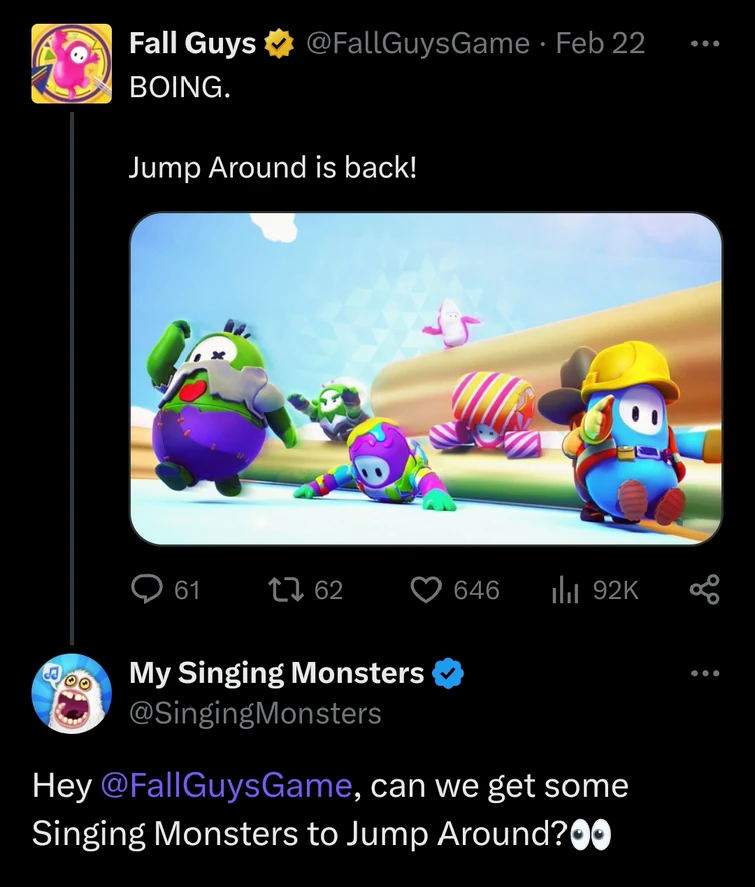The width and height of the screenshot is (755, 887).
Task: Open the Fall Guys profile picture
Action: point(71,64)
